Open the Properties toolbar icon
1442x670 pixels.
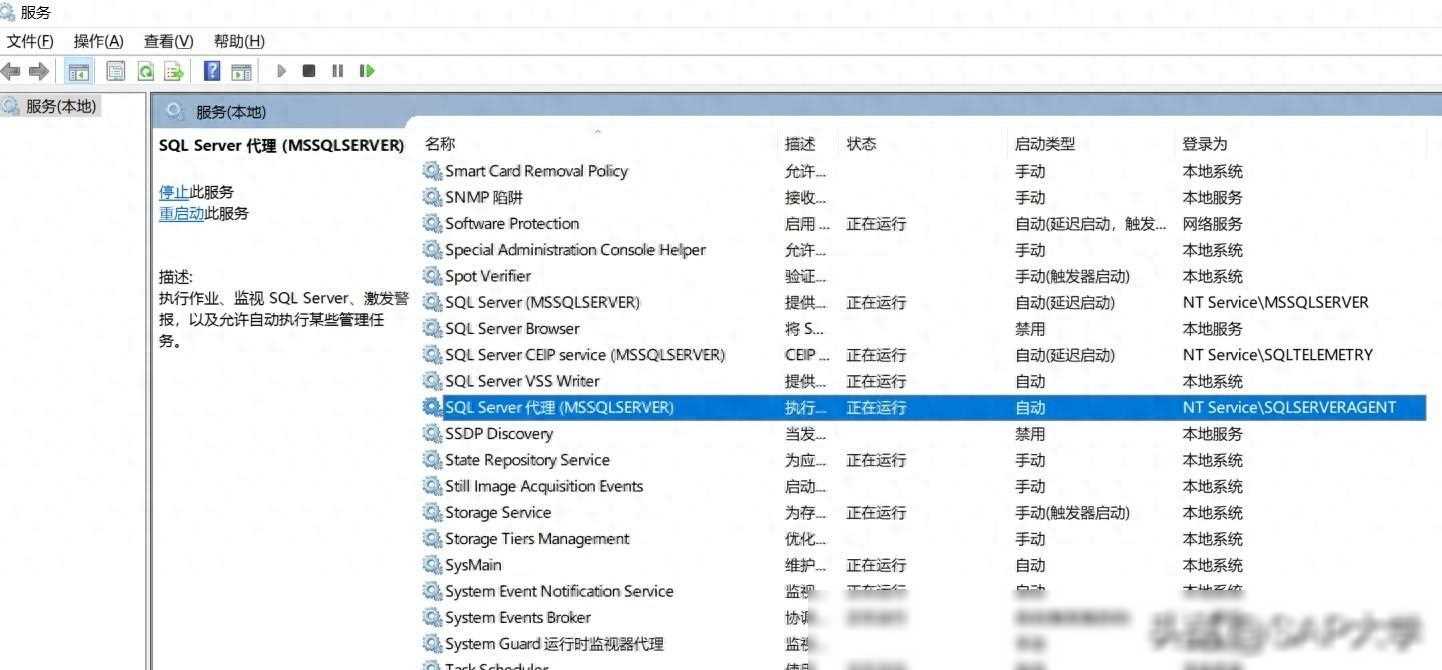coord(116,71)
